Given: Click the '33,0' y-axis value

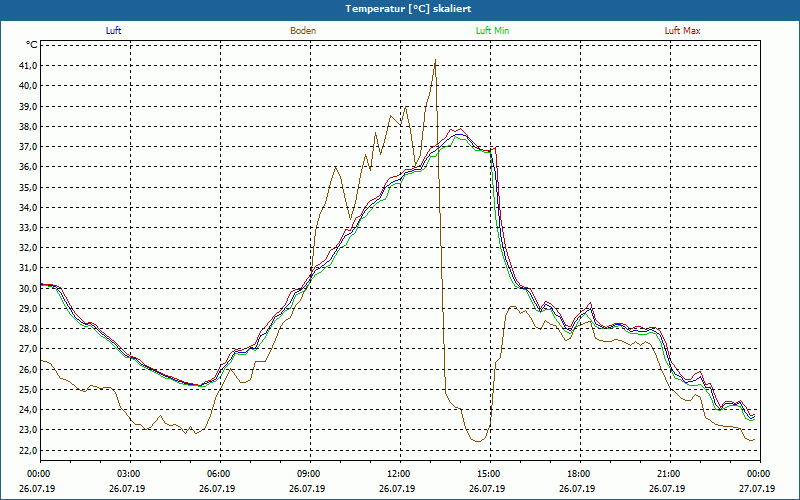Looking at the screenshot, I should coord(29,228).
